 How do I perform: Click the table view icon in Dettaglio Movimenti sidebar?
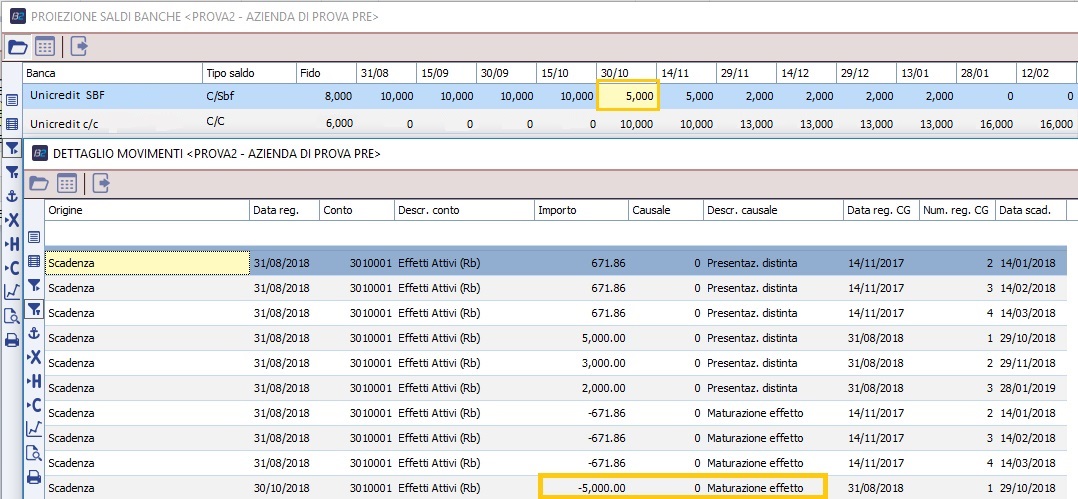tap(34, 261)
